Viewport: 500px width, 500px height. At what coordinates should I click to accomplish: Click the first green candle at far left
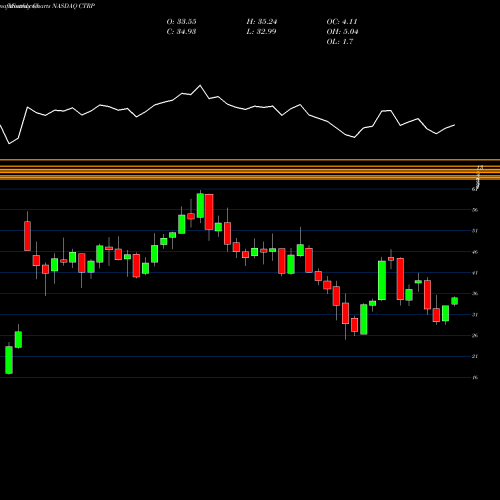coord(9,360)
